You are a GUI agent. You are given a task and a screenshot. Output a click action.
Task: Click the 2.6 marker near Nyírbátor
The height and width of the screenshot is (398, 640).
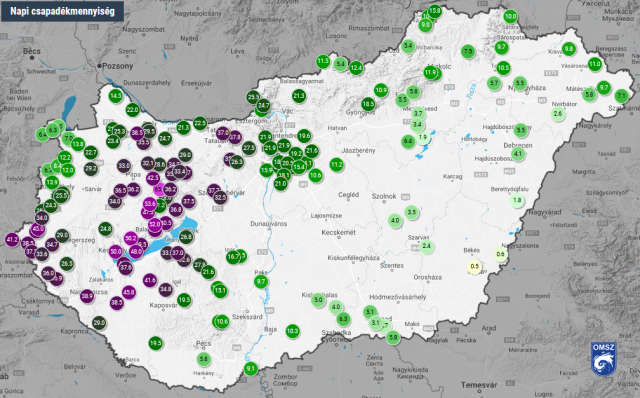click(x=558, y=114)
